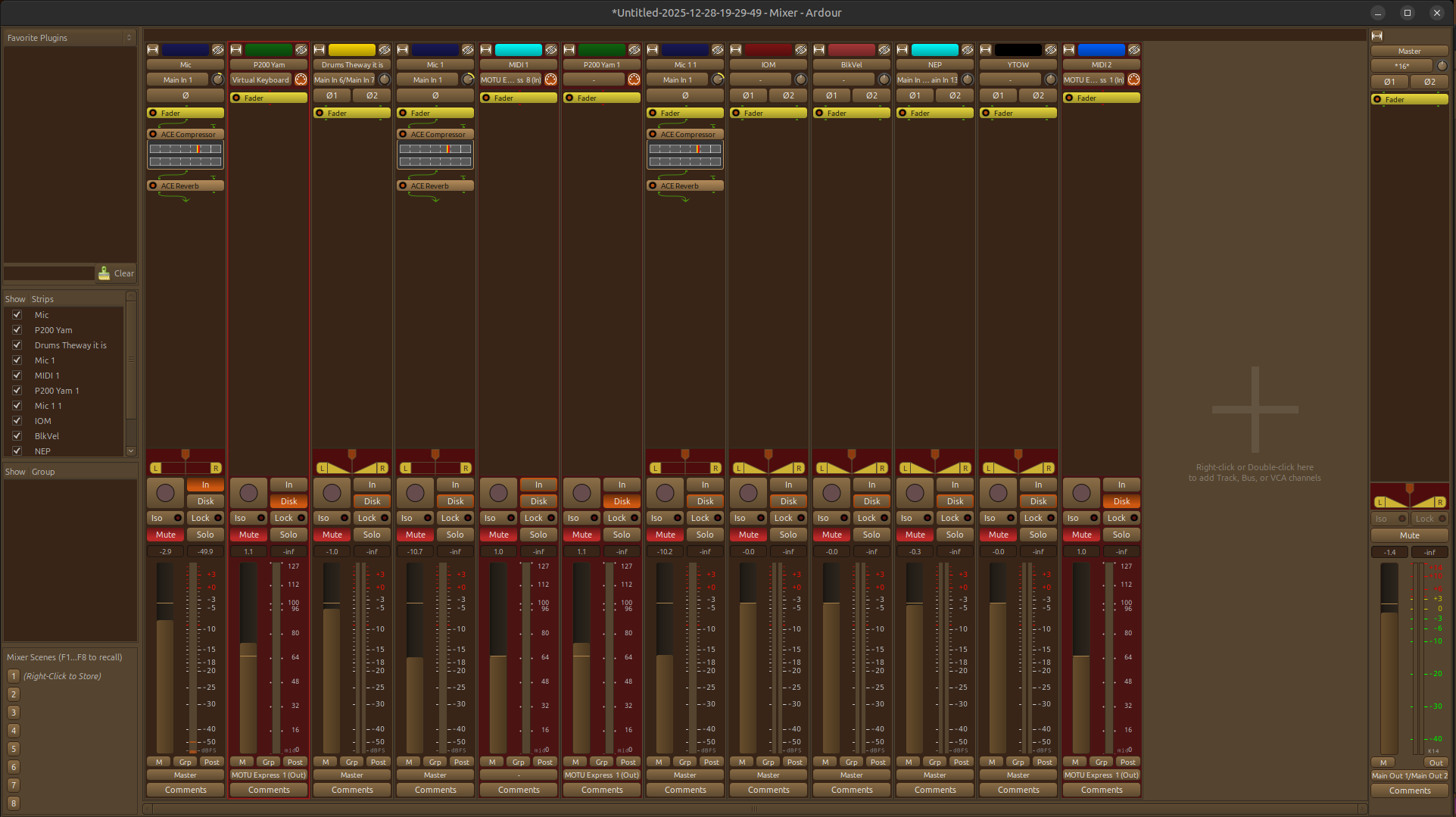Uncheck the BlkVel strip visibility checkbox
Viewport: 1456px width, 817px height.
click(17, 436)
